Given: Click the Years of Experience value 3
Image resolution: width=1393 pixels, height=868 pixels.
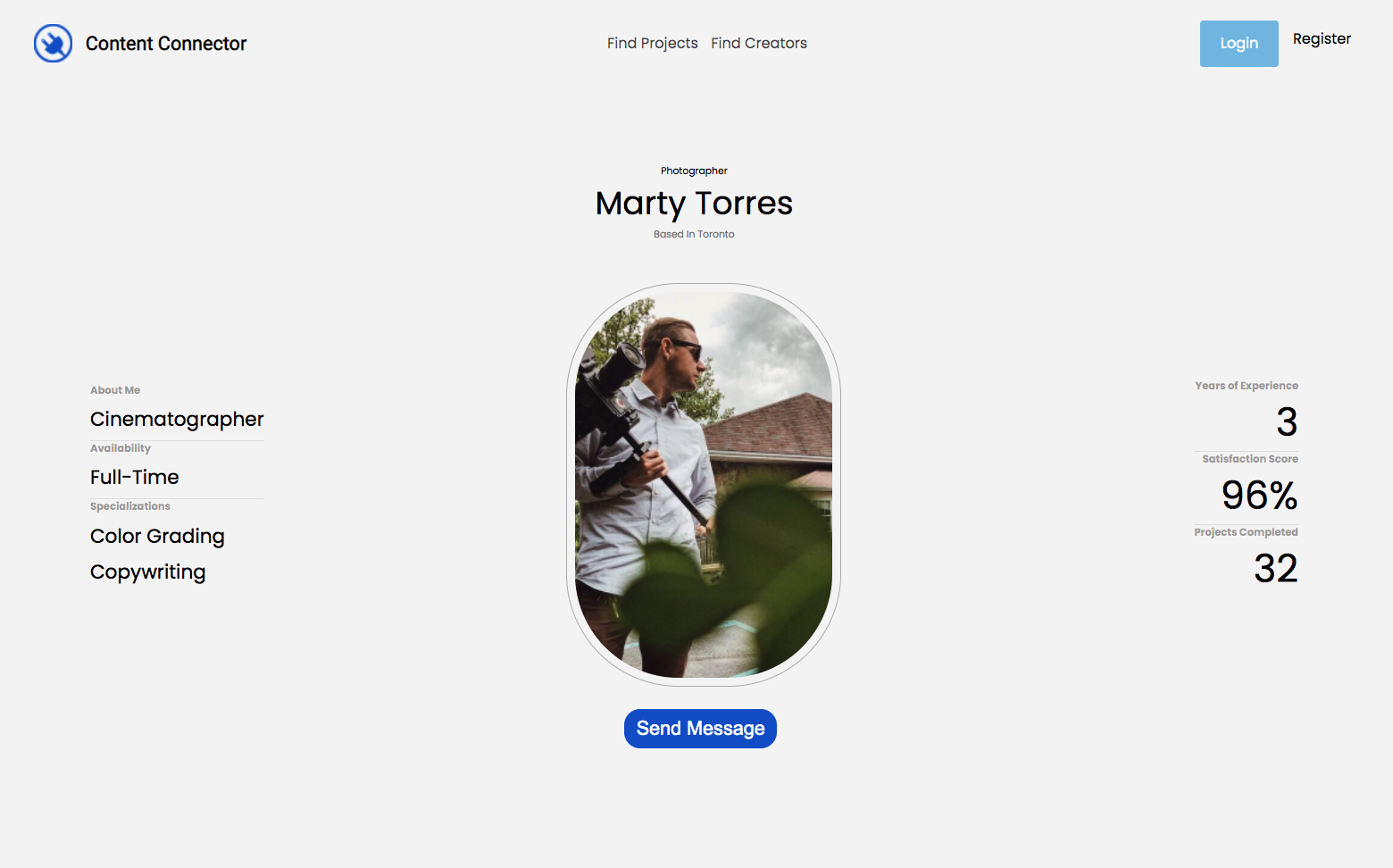Looking at the screenshot, I should (x=1287, y=421).
